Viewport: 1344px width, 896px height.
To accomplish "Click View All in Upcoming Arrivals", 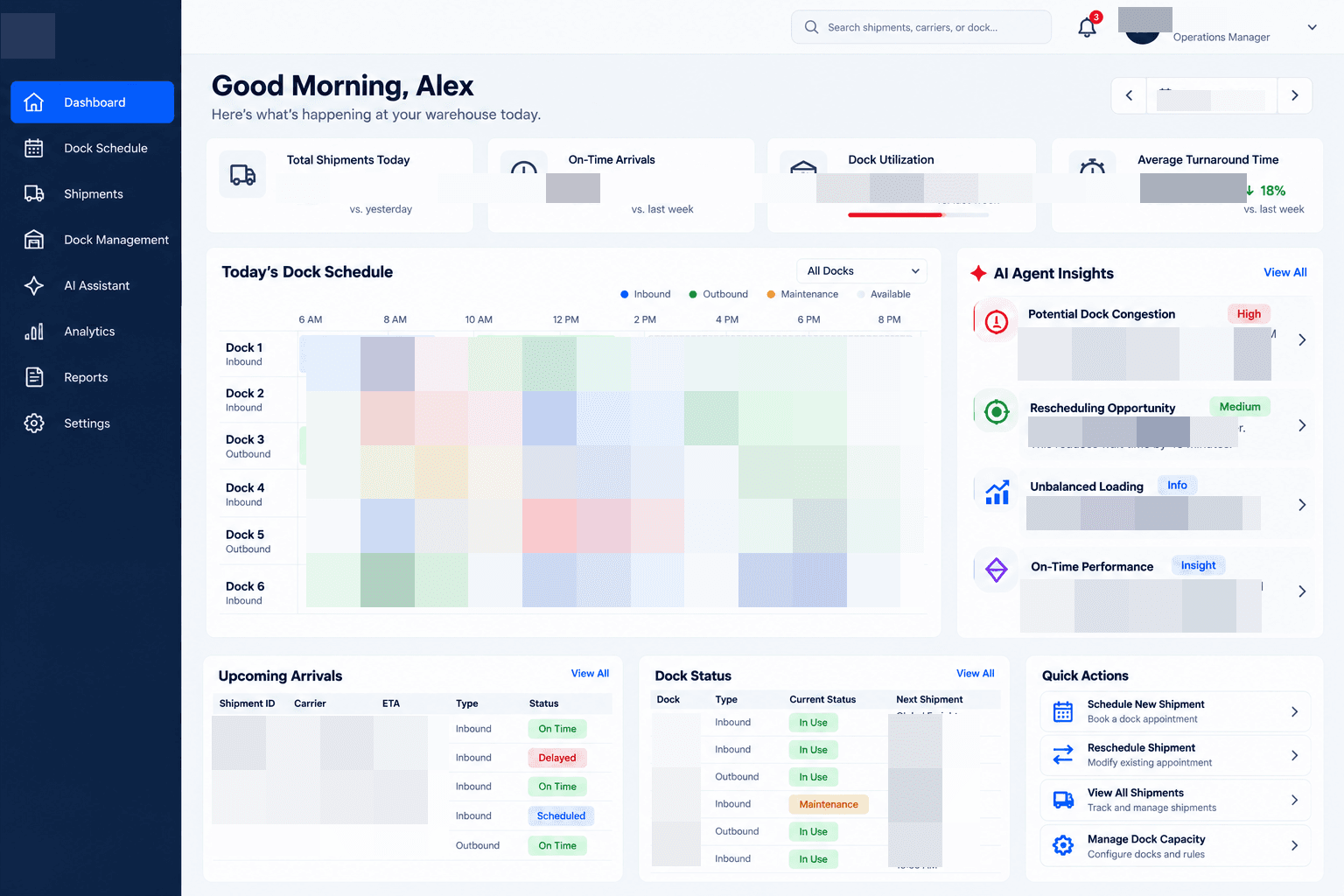I will click(590, 674).
